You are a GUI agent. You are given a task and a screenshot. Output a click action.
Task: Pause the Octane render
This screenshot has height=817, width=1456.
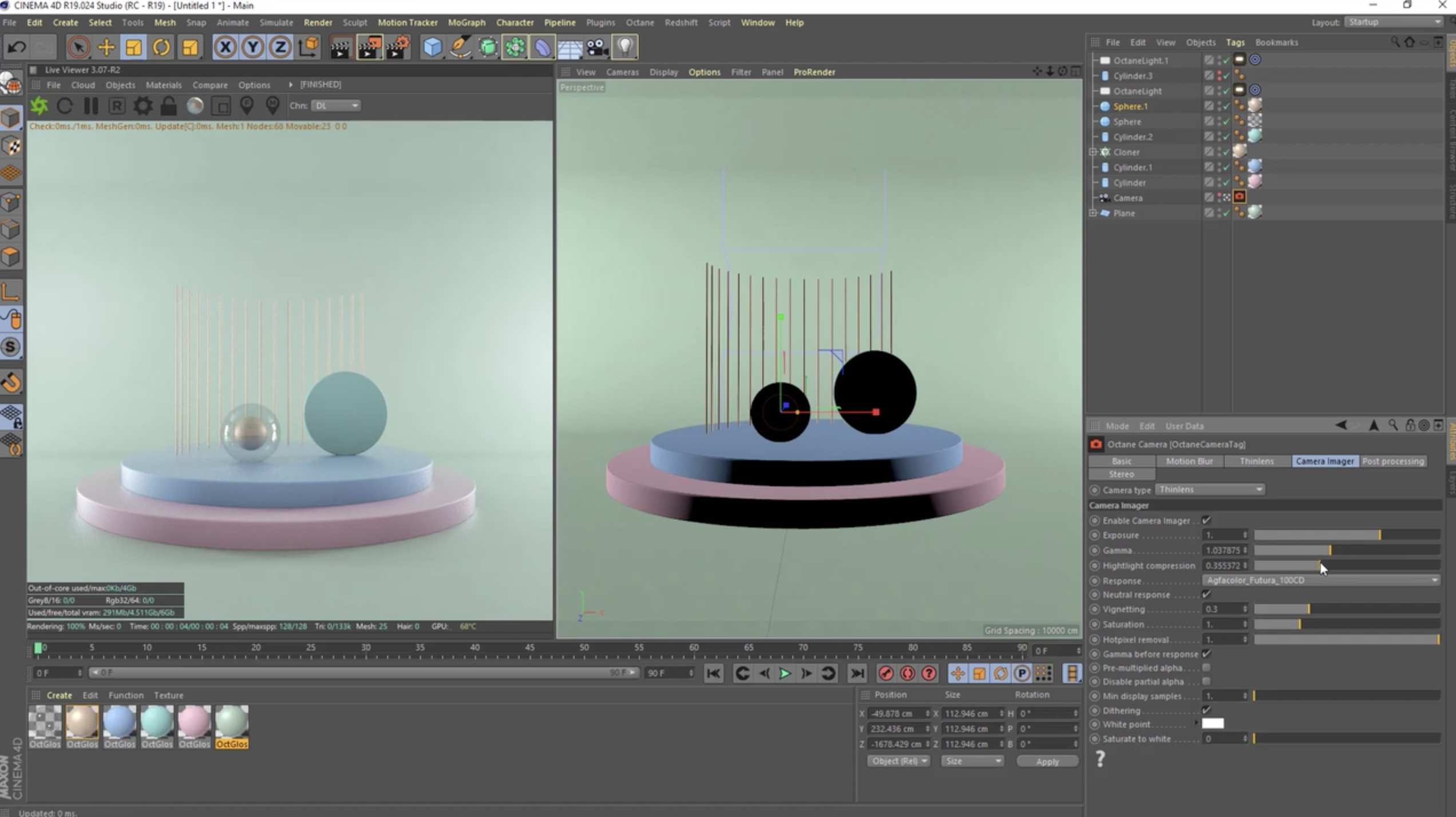91,105
